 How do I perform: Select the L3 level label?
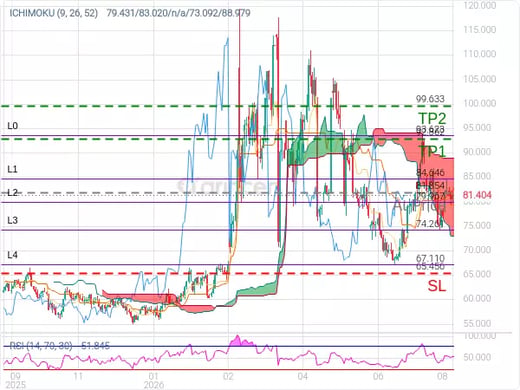pyautogui.click(x=12, y=220)
